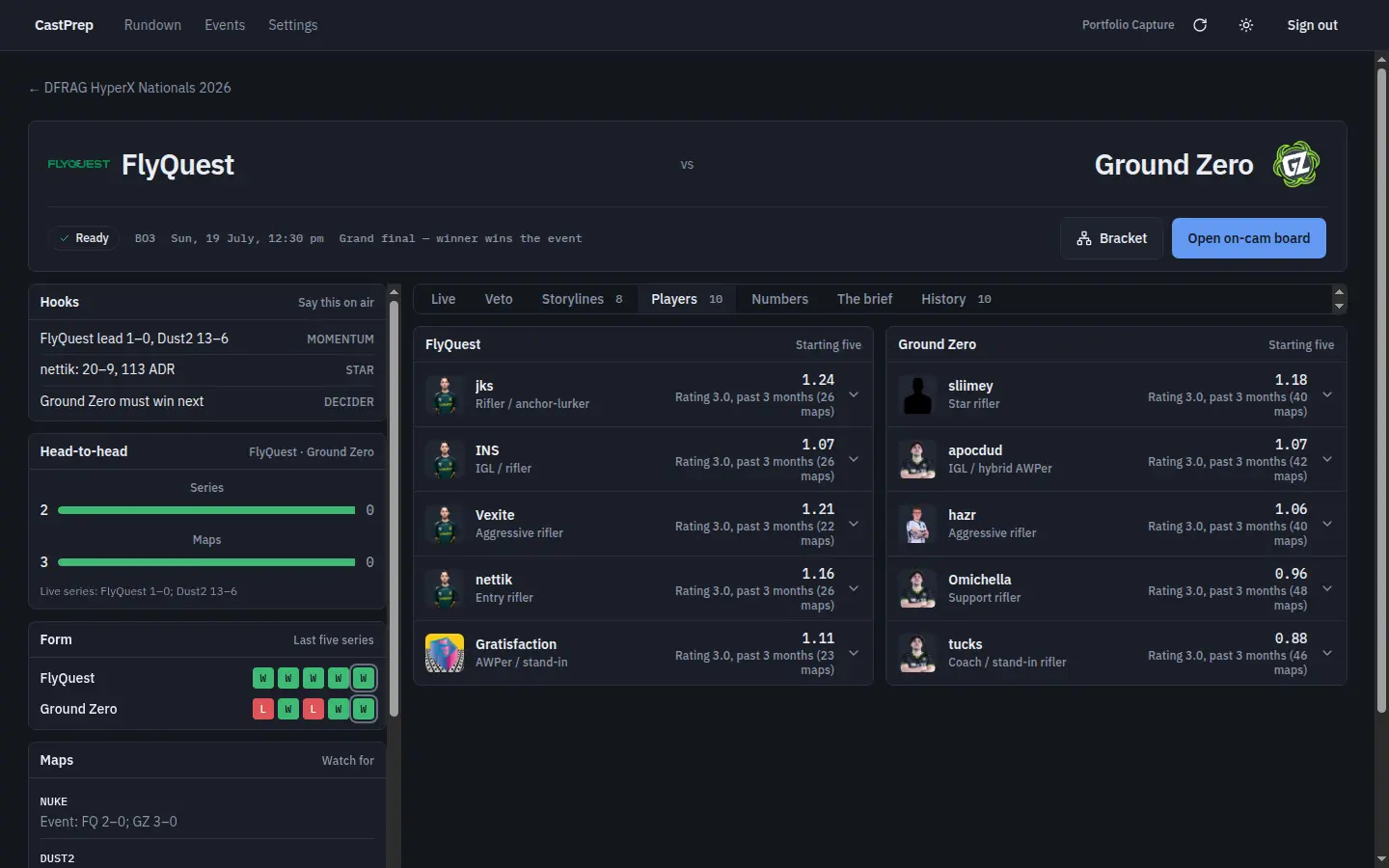Screen dimensions: 1389x868
Task: Click INS player avatar
Action: 445,459
